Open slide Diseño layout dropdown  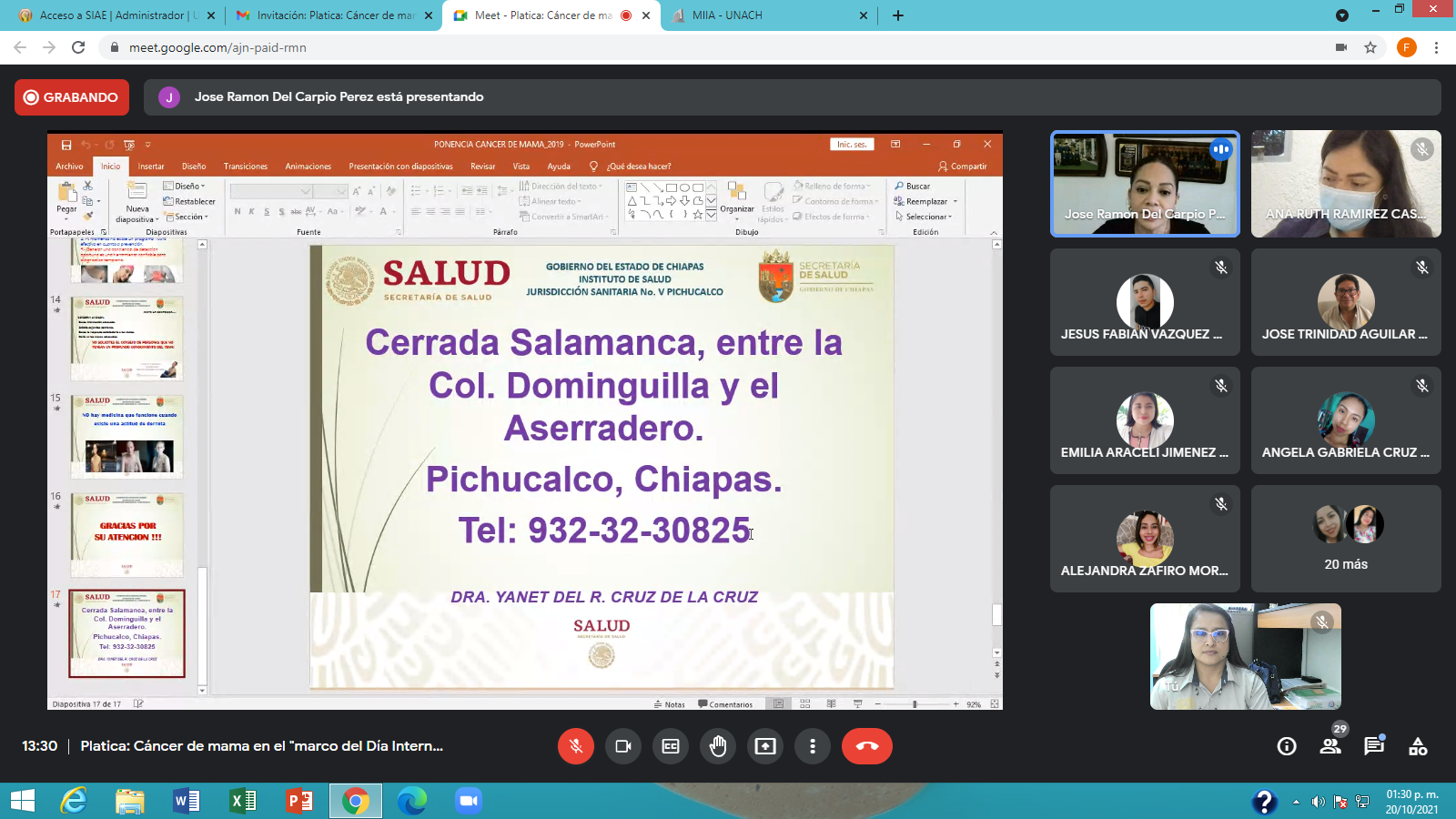[x=185, y=186]
